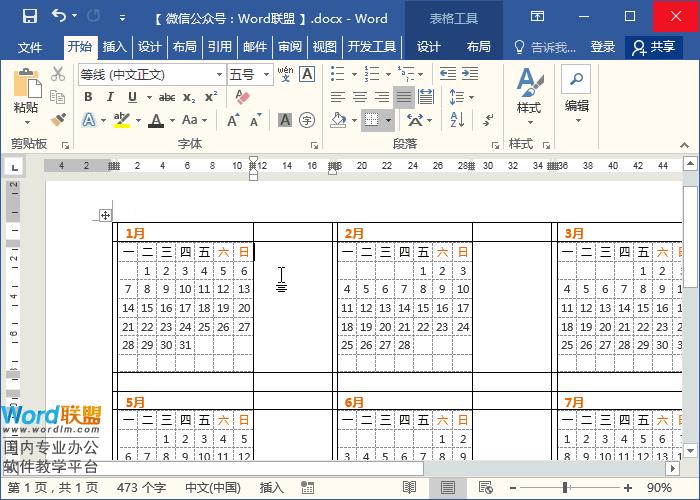Sort table contents A to Z

(x=457, y=120)
